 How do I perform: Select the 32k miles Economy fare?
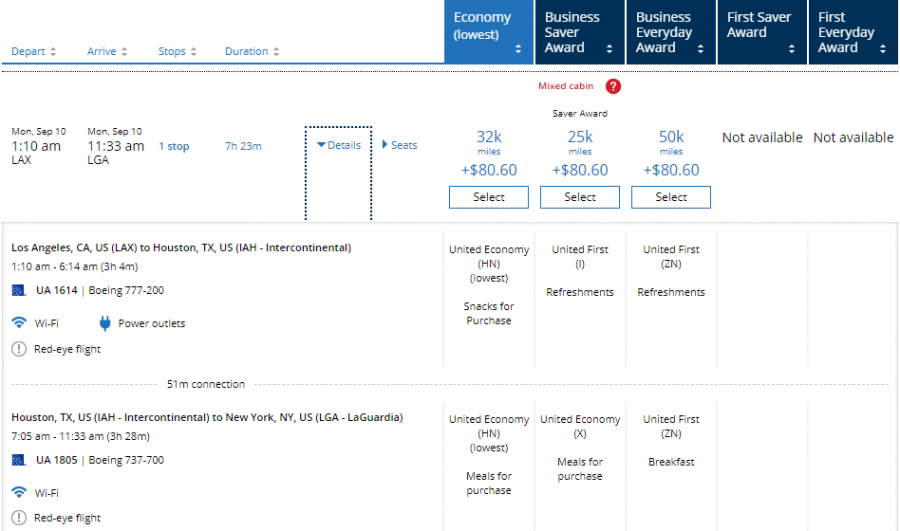click(489, 197)
